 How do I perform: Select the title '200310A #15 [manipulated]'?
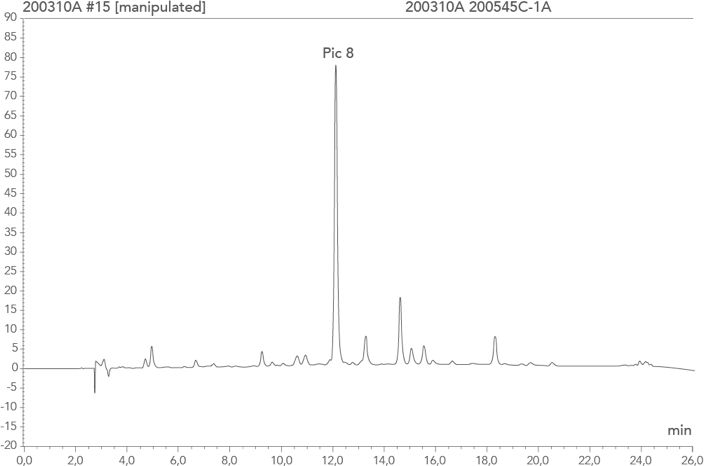coord(114,7)
